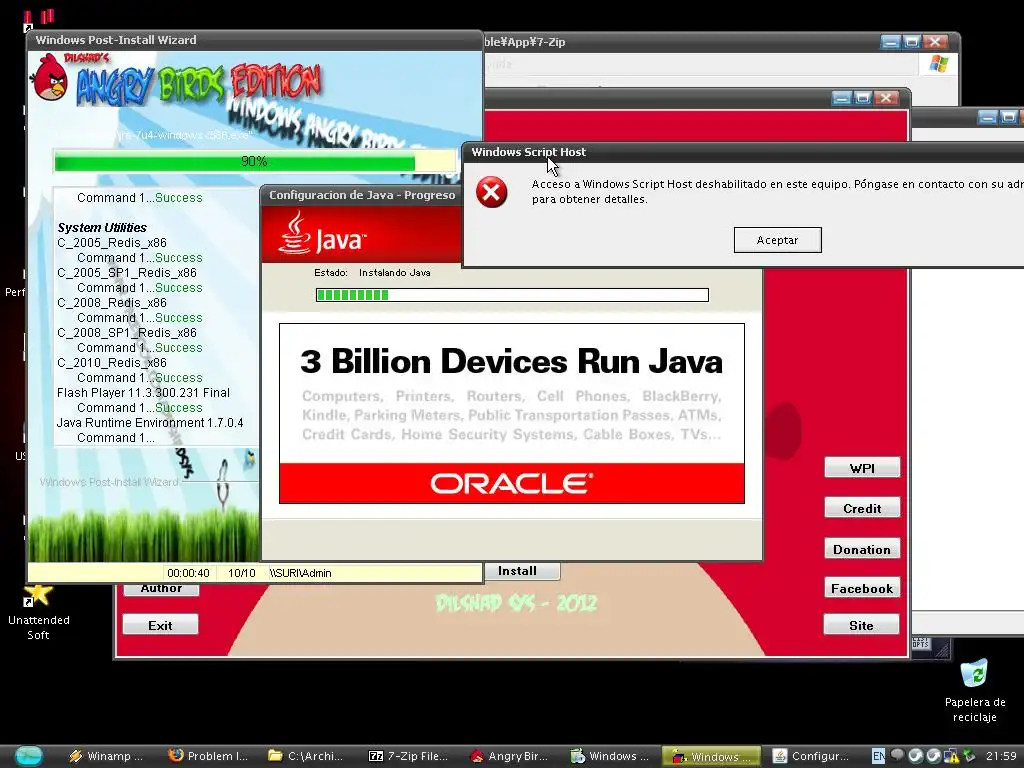The image size is (1024, 768).
Task: Select C_2008_SP1_Redis_x86 entry in WPI list
Action: (x=127, y=332)
